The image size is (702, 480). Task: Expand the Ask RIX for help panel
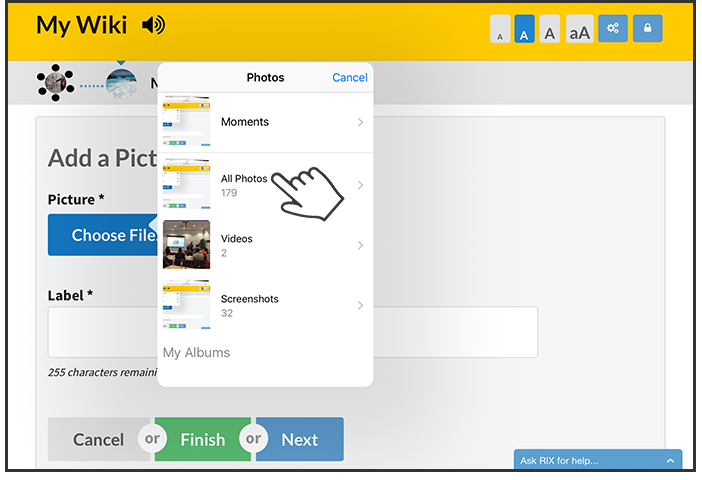pos(598,460)
